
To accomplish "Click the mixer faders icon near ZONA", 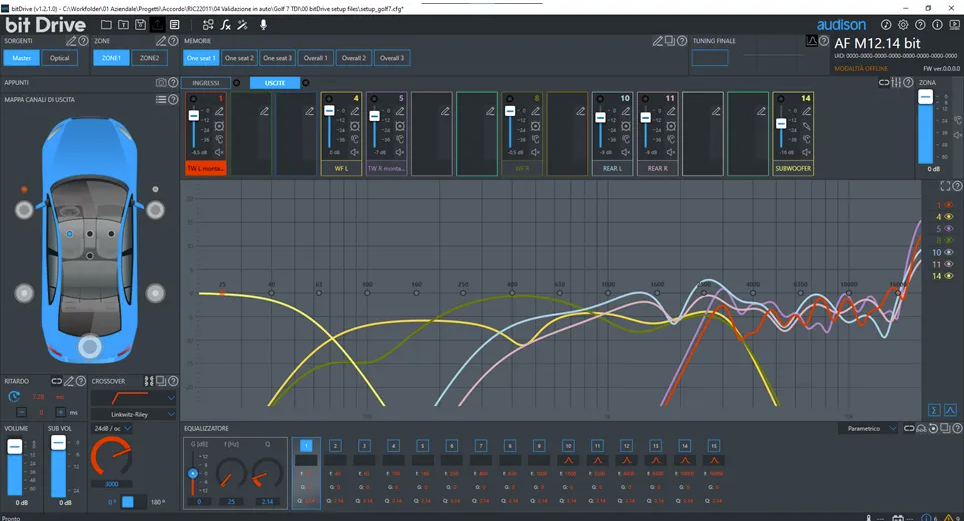I will coord(896,82).
